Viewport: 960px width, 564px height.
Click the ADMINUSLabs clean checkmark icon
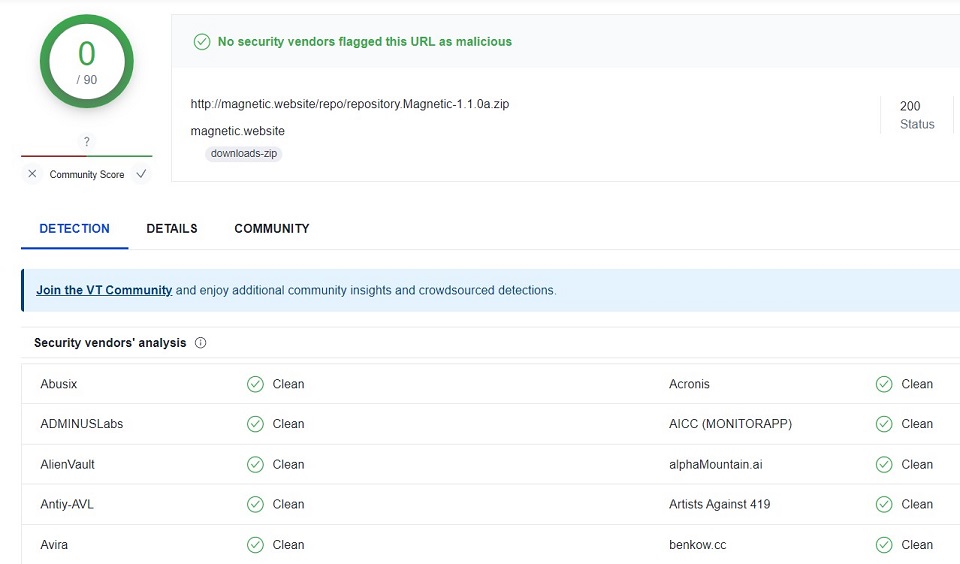[x=255, y=424]
